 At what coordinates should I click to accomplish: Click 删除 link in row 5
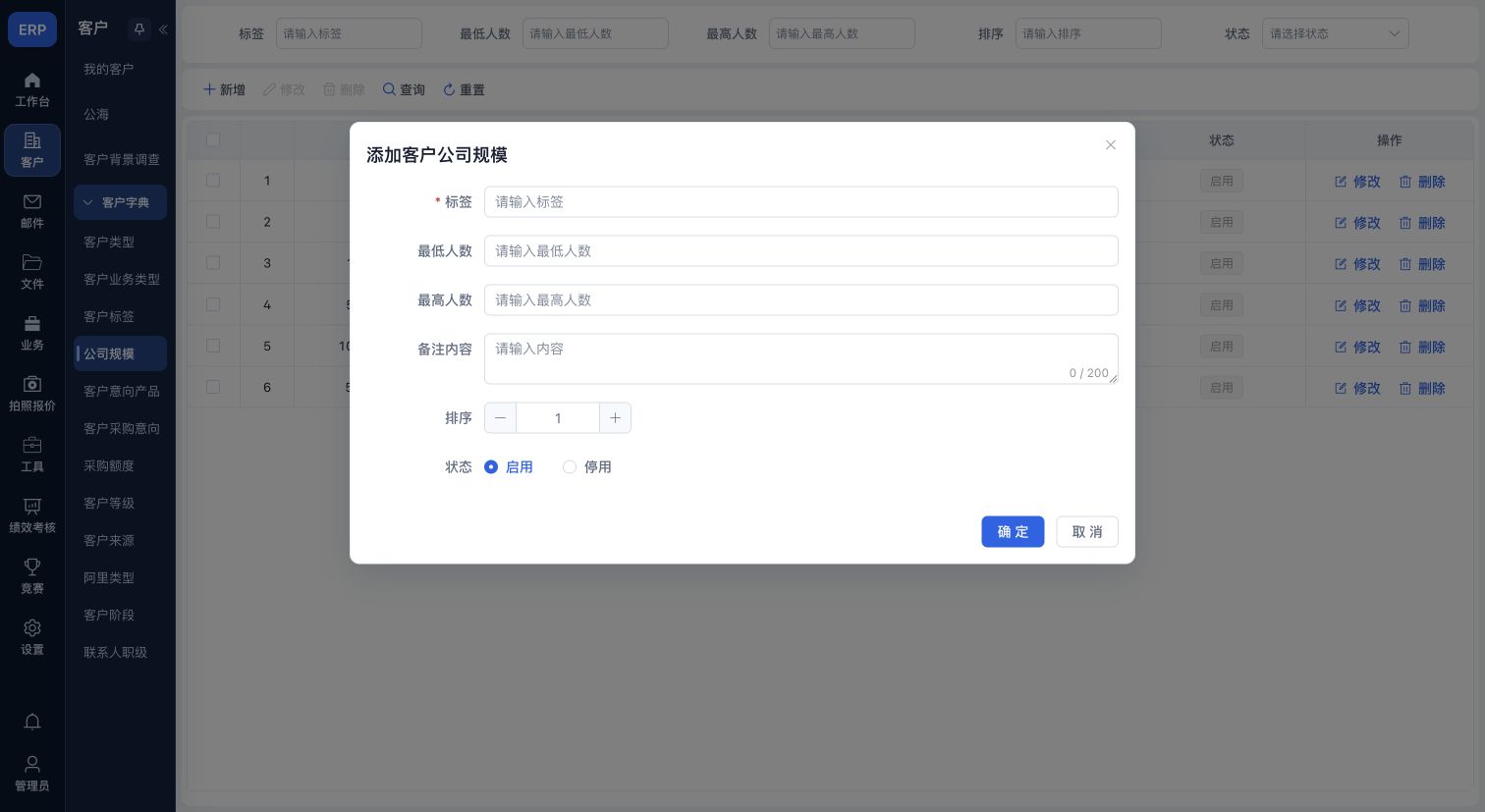pos(1422,347)
